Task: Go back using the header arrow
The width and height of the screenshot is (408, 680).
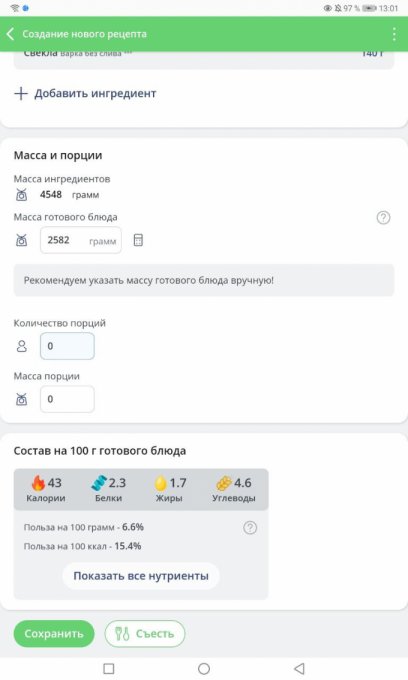Action: click(11, 34)
